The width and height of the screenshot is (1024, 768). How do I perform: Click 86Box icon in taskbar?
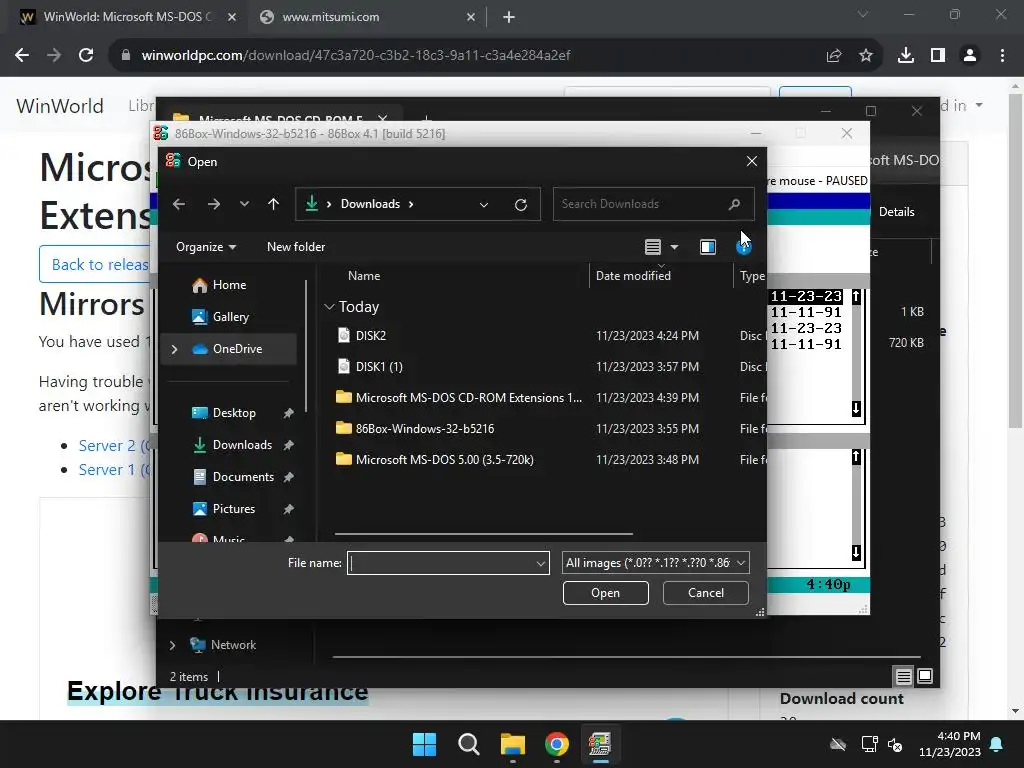[x=600, y=744]
